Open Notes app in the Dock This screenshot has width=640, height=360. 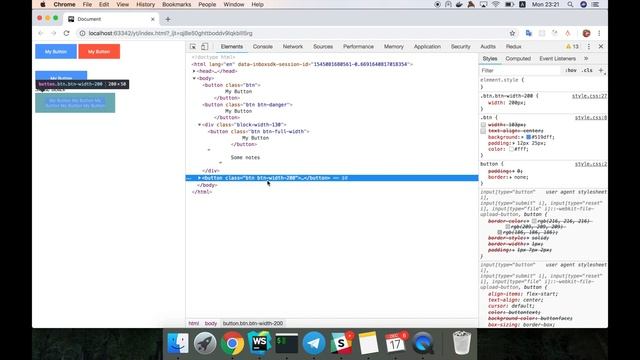369,343
